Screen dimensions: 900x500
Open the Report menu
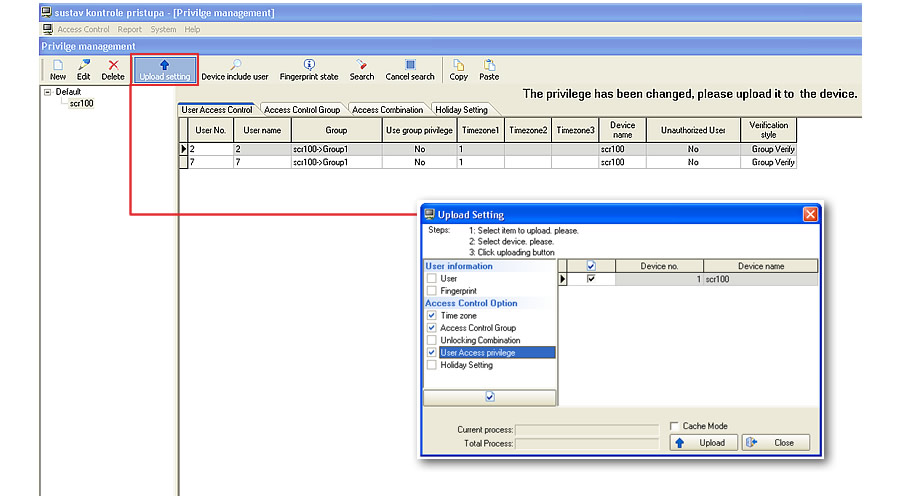pos(129,30)
